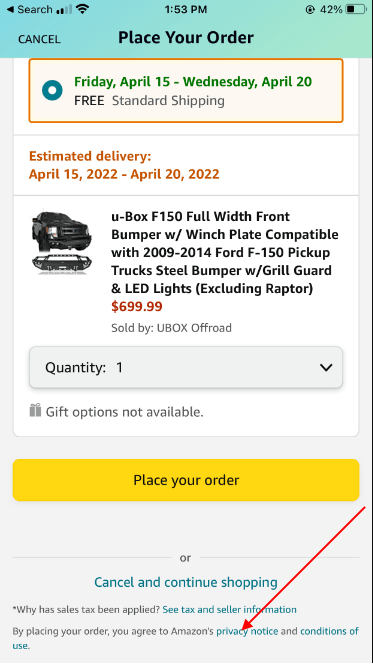Select the Standard Shipping radio button
Viewport: 373px width, 664px height.
click(x=52, y=90)
